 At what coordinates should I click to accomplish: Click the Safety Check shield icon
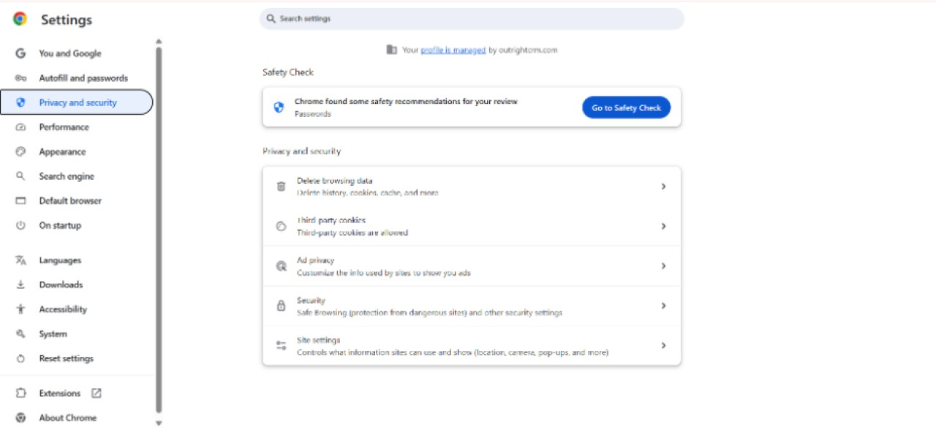pos(279,107)
